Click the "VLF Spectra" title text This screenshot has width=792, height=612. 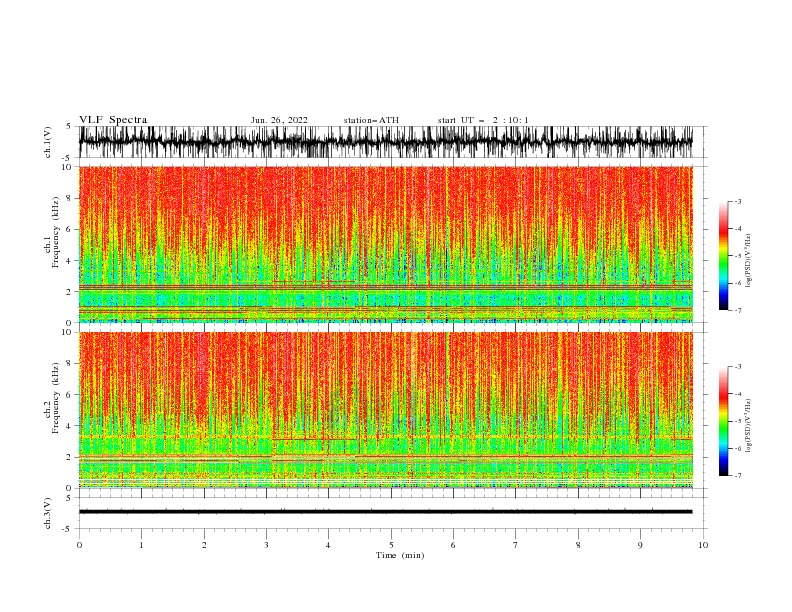[113, 120]
